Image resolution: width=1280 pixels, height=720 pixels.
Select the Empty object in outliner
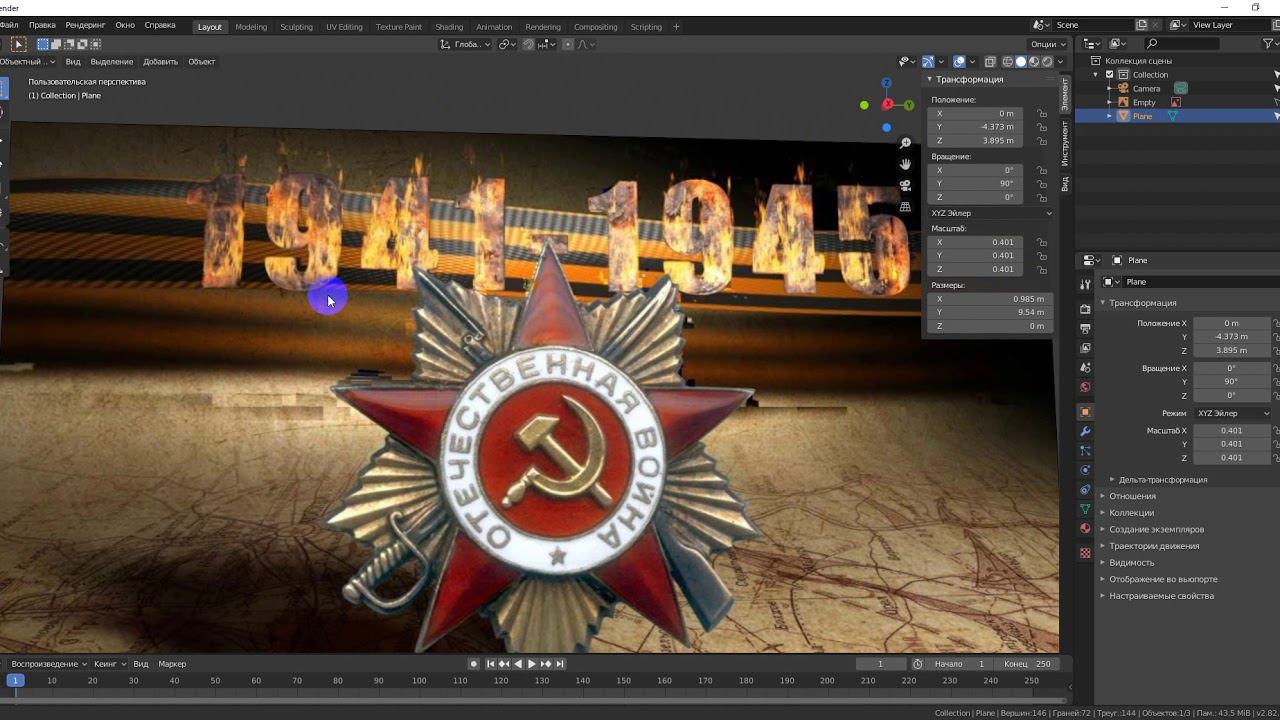pyautogui.click(x=1144, y=102)
